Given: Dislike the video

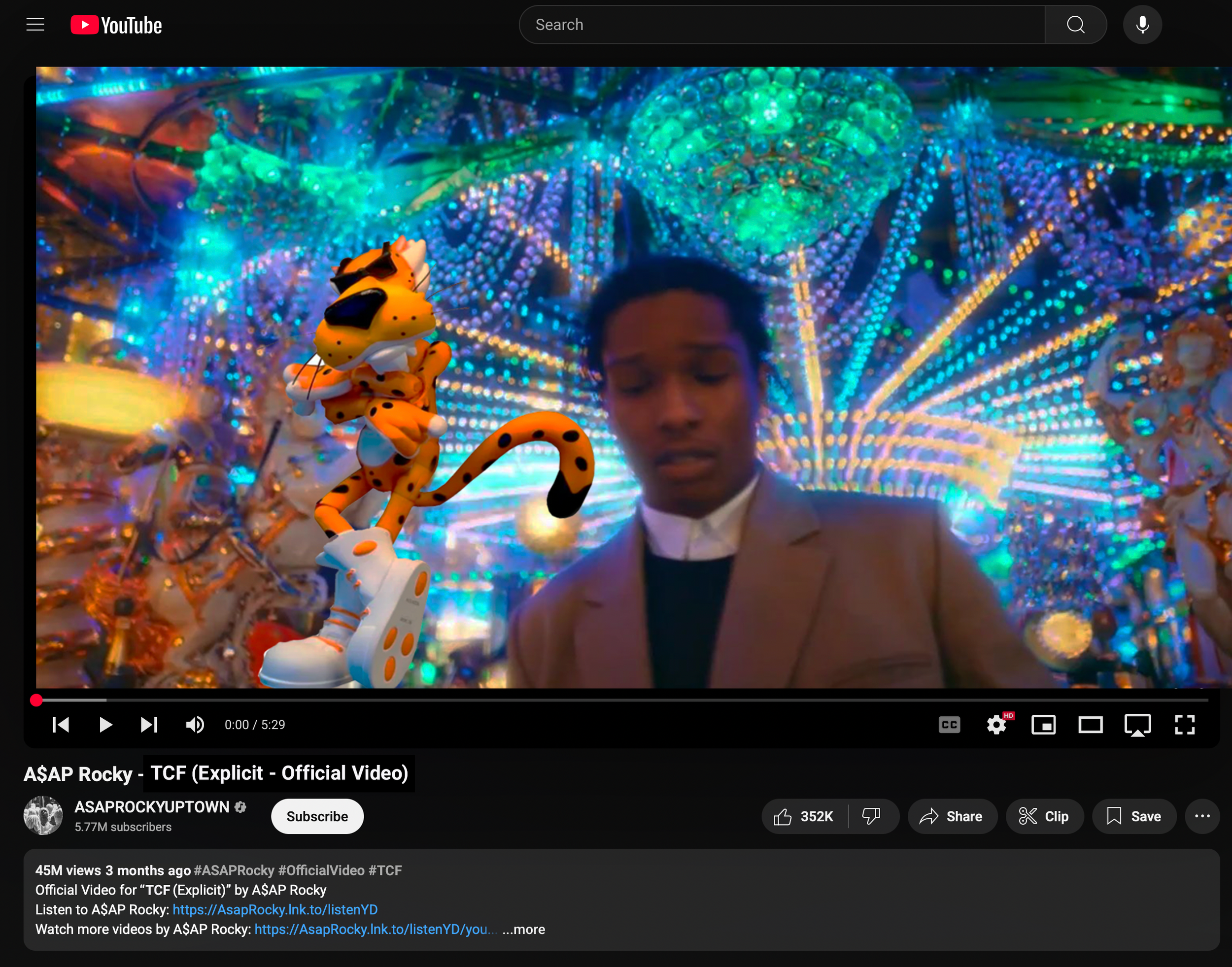Looking at the screenshot, I should coord(872,816).
